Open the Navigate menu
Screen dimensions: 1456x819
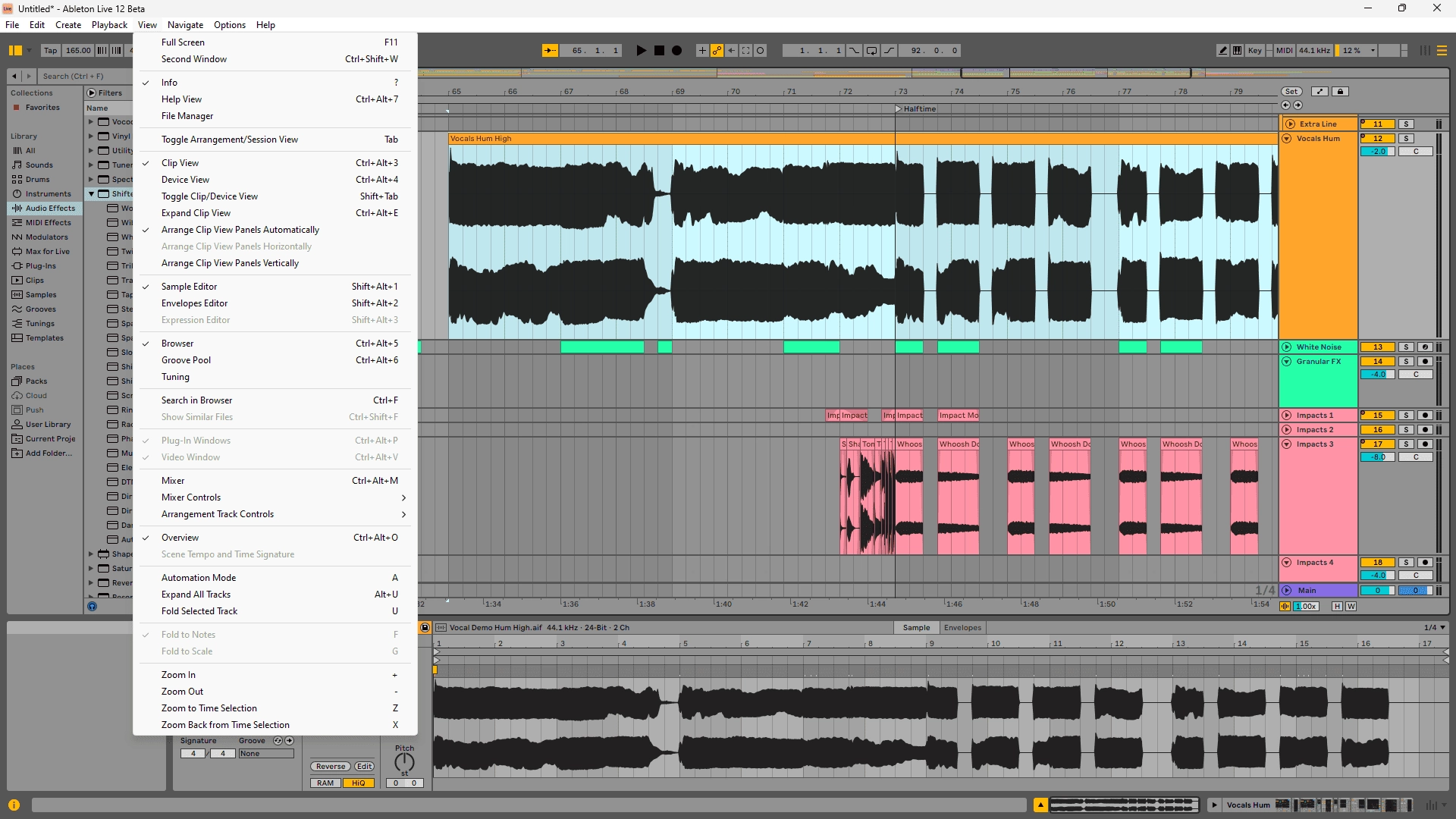tap(185, 25)
